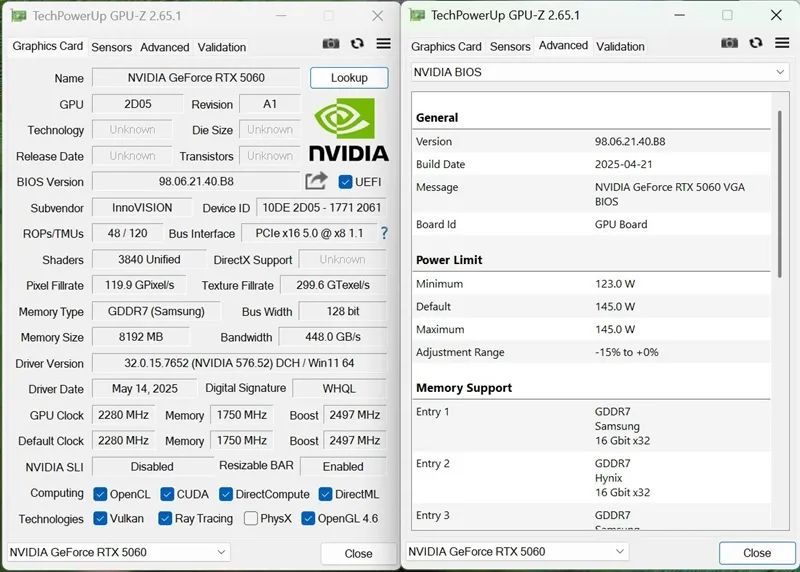Click the Bus Interface question mark help
The width and height of the screenshot is (800, 572).
click(x=384, y=233)
